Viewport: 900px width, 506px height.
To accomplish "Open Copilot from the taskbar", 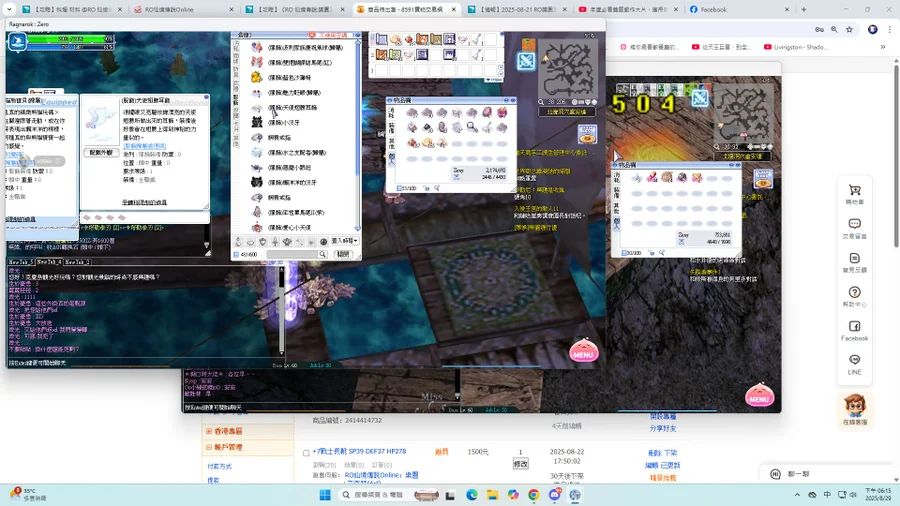I will click(x=513, y=495).
